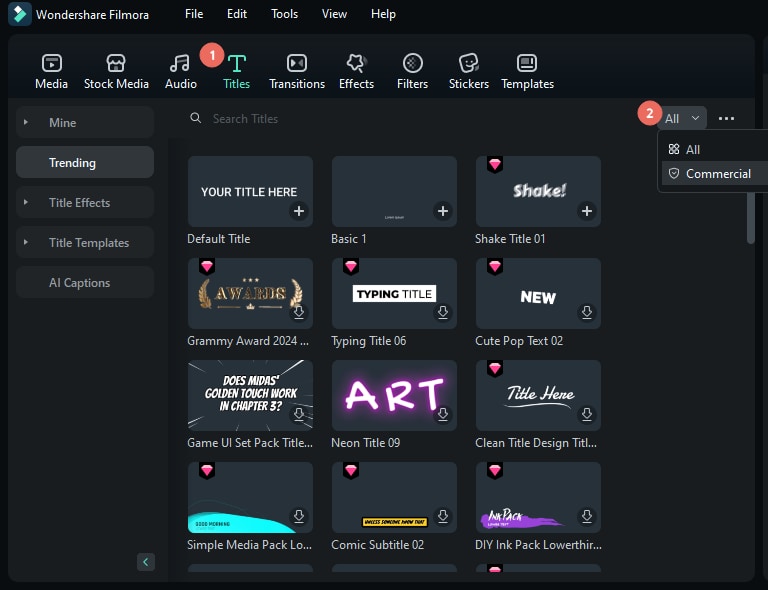Click the titles list vertical scrollbar
This screenshot has height=590, width=768.
[x=751, y=218]
